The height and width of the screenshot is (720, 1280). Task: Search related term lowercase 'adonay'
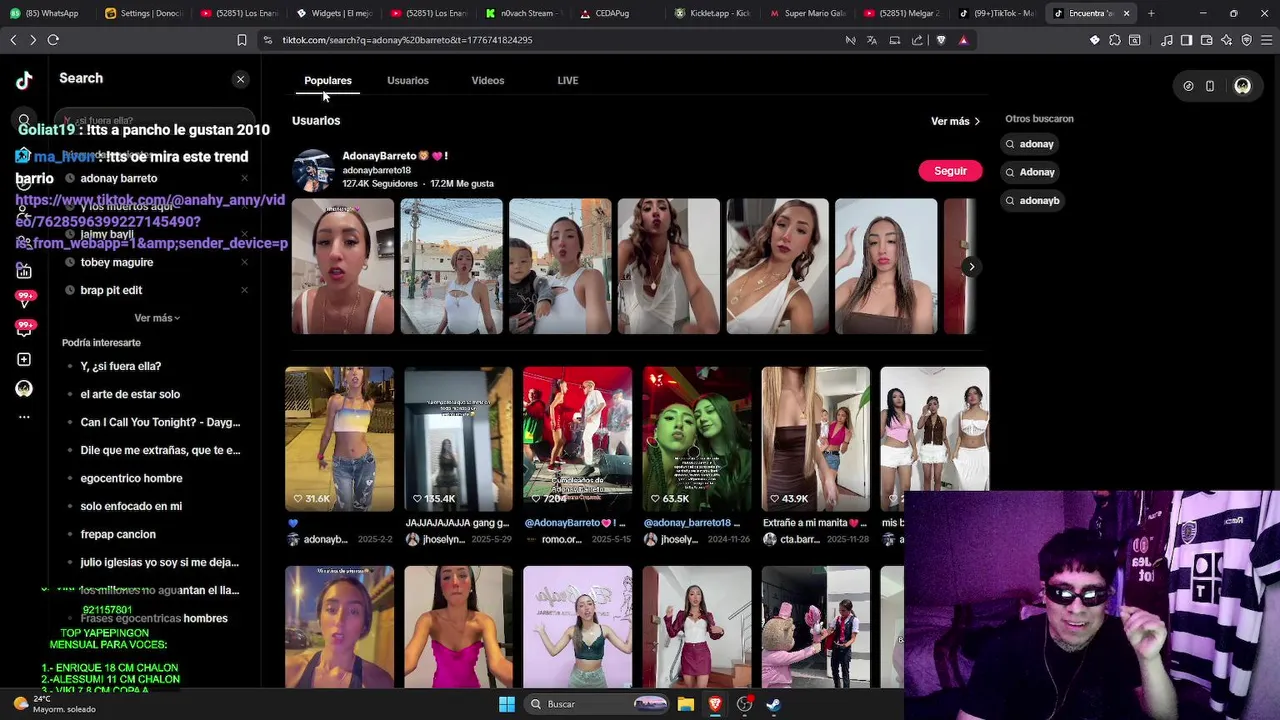click(x=1029, y=144)
